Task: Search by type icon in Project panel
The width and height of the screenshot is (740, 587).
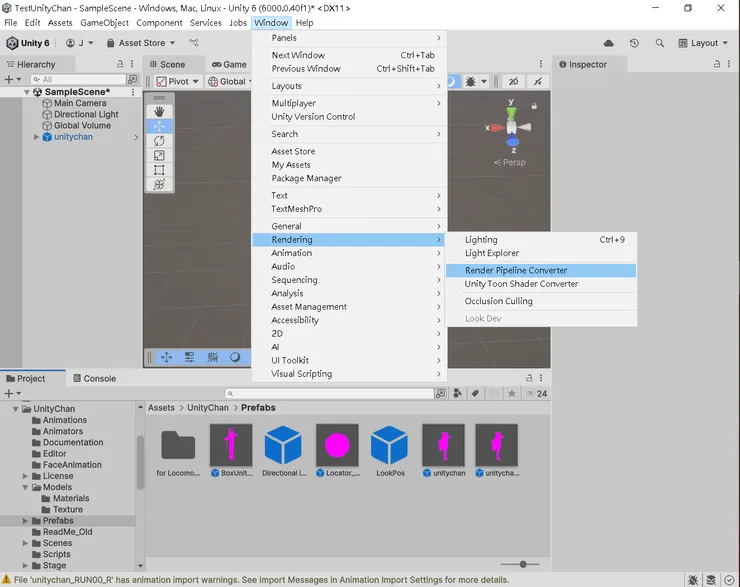Action: (x=457, y=393)
